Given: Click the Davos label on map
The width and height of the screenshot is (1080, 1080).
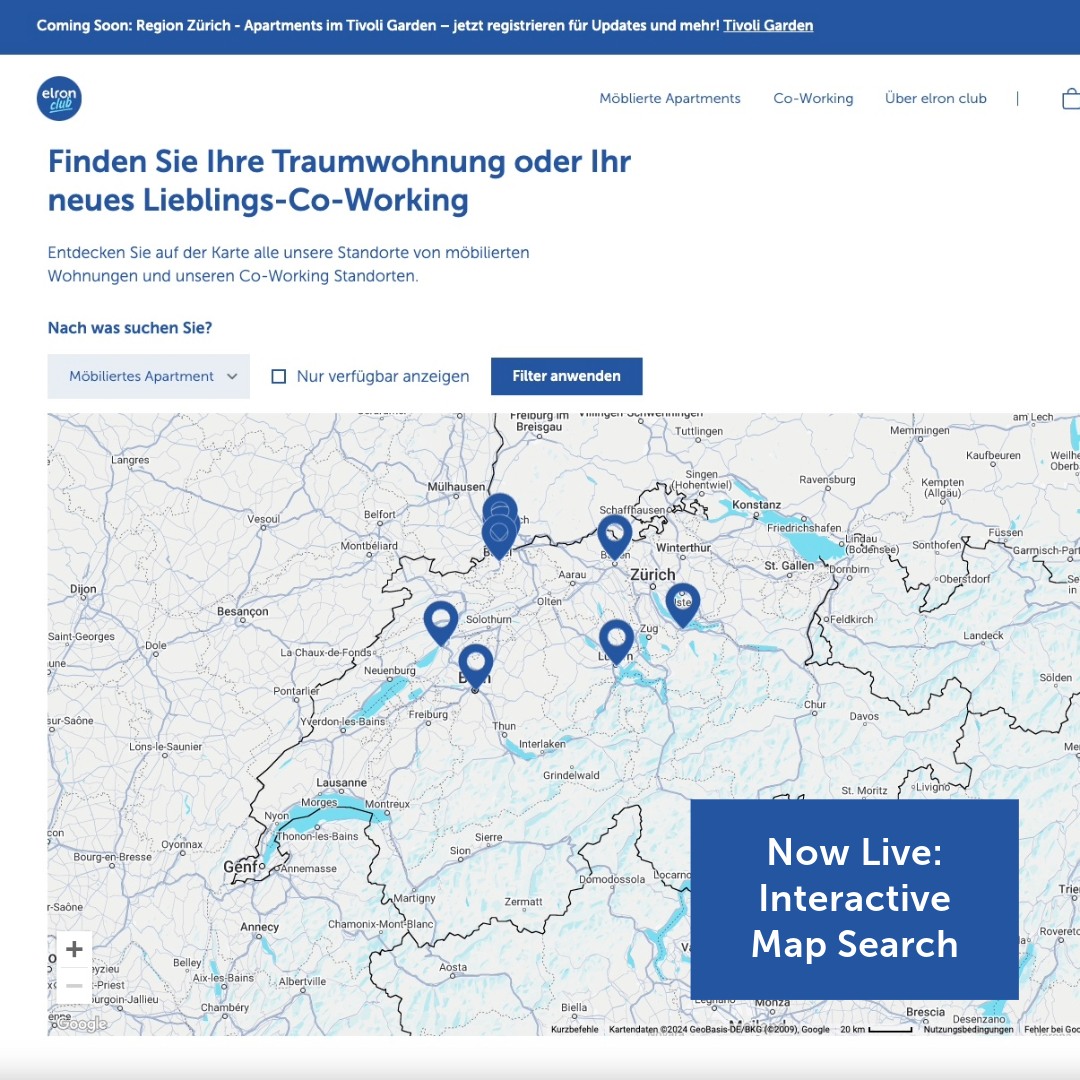Looking at the screenshot, I should [x=864, y=716].
